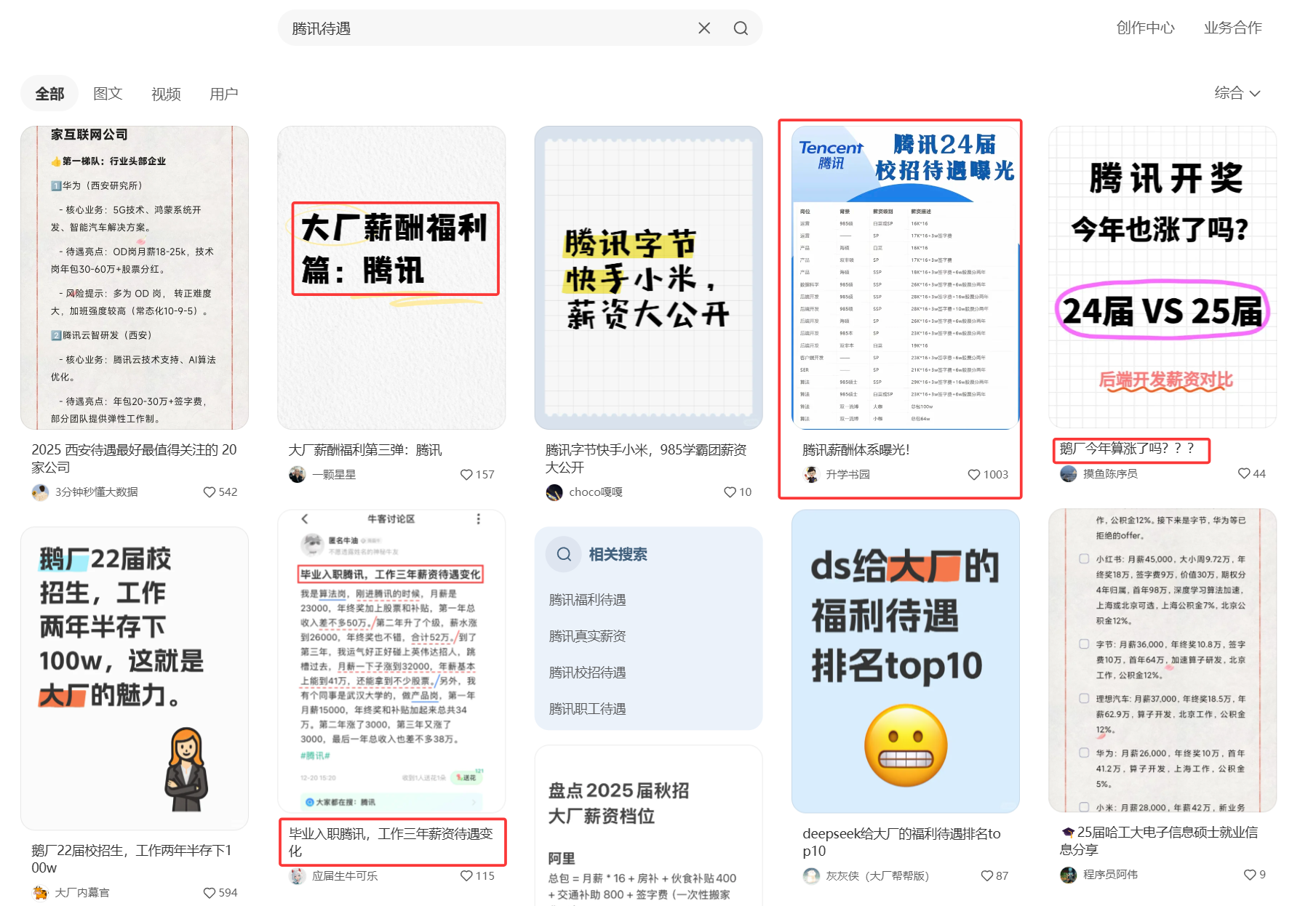Open the 鹅厂22届校招生 cover image
This screenshot has width=1316, height=906.
point(135,678)
